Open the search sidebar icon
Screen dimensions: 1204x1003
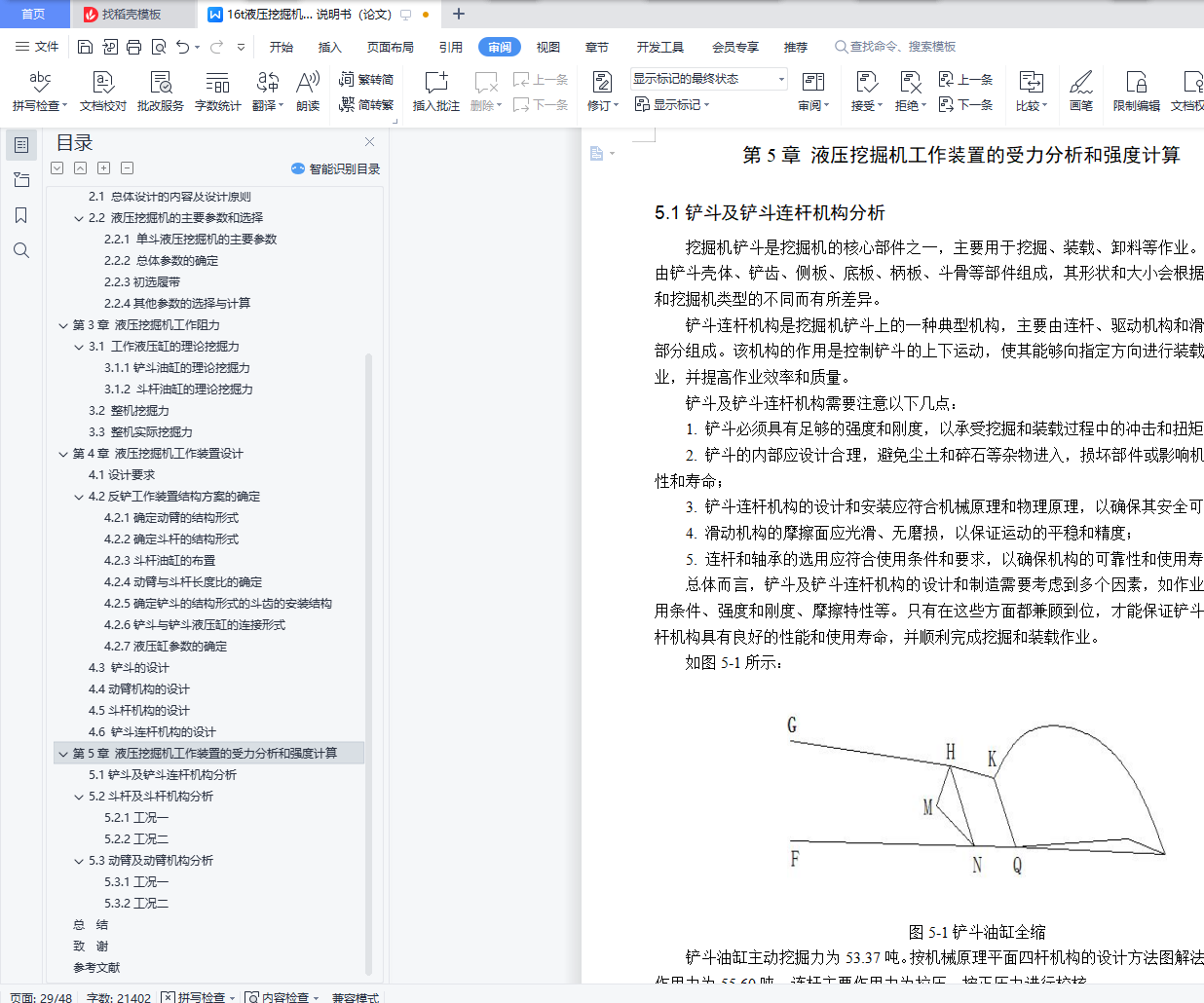(21, 250)
